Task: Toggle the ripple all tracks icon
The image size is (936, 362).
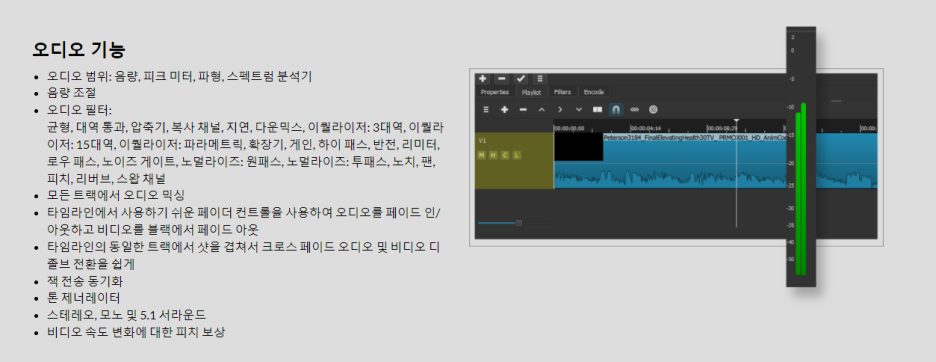Action: [653, 110]
